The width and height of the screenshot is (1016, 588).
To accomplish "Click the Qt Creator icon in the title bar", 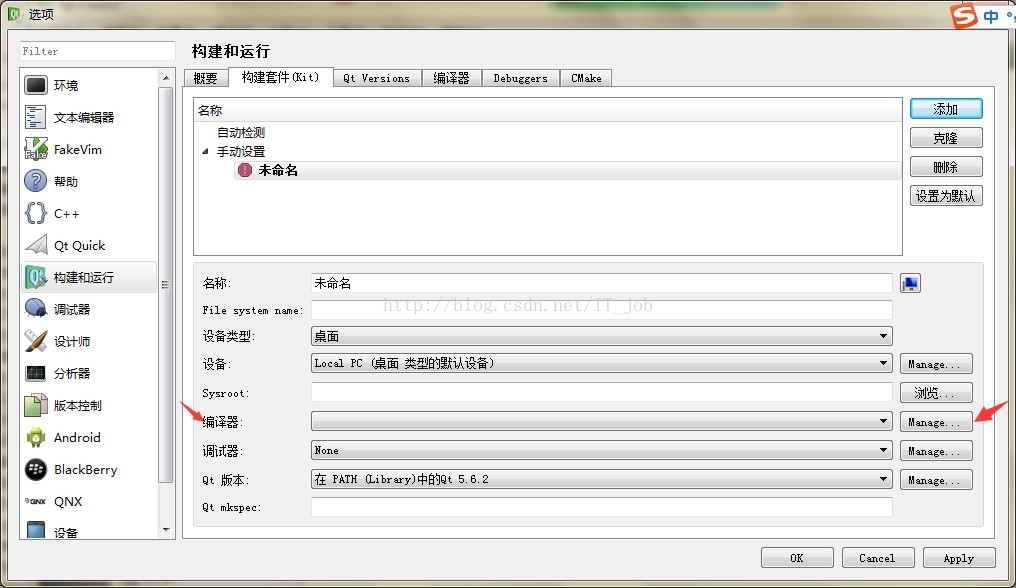I will [x=14, y=14].
